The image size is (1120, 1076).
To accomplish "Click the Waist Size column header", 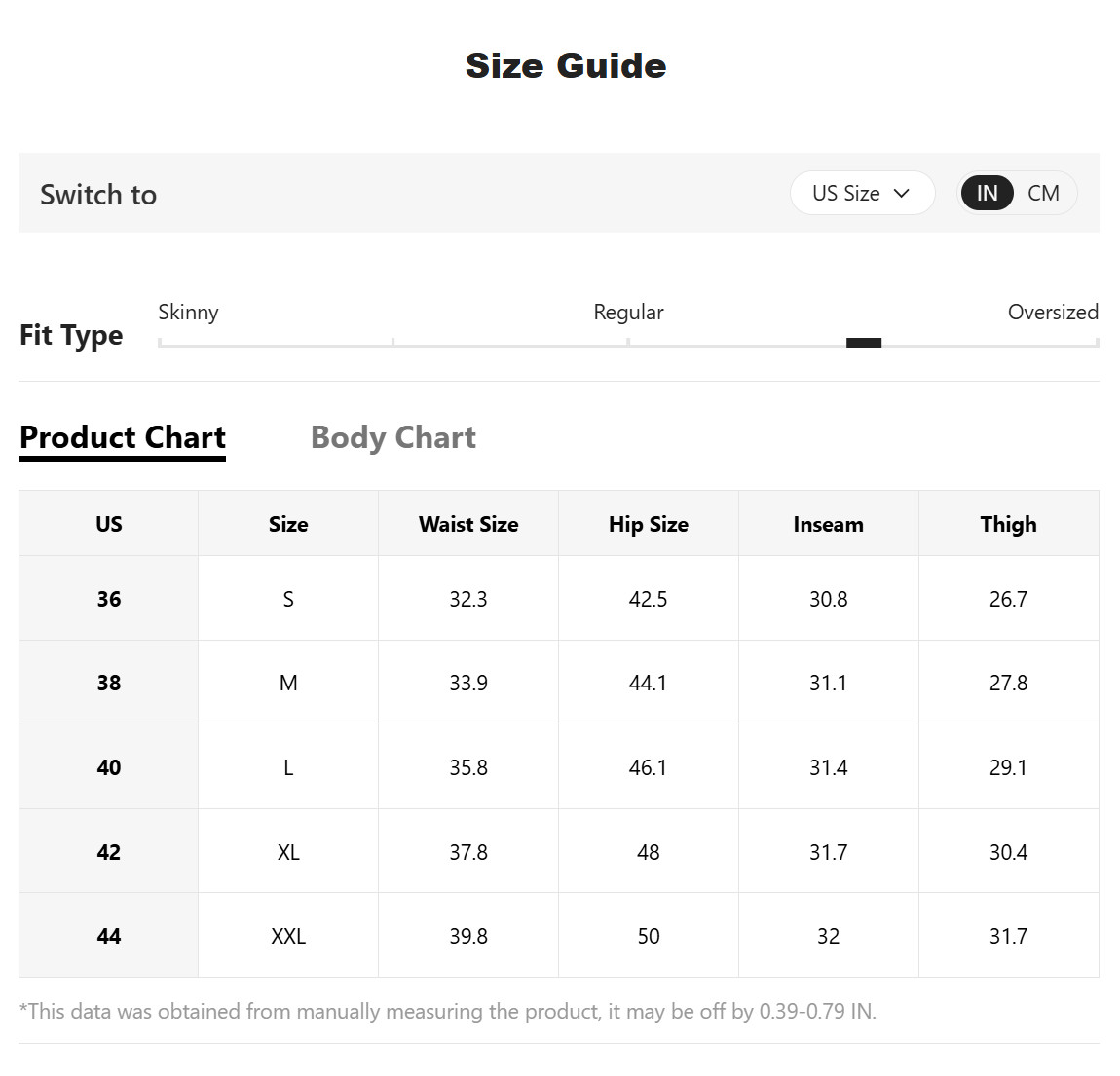I will (x=468, y=524).
